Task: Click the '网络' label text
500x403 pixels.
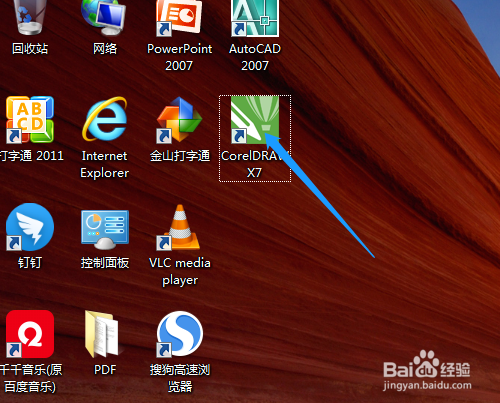Action: coord(105,49)
